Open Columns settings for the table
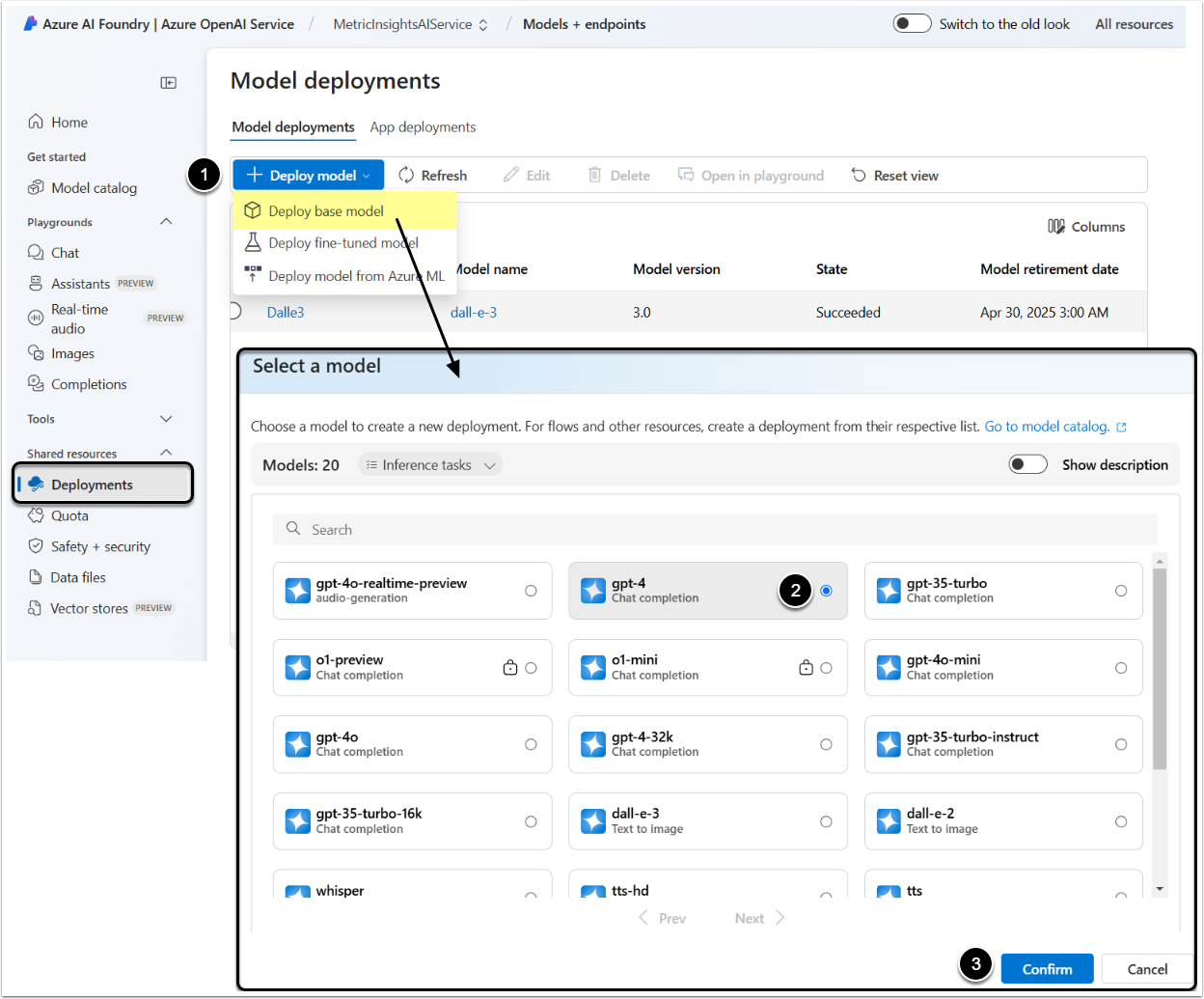 click(x=1086, y=227)
